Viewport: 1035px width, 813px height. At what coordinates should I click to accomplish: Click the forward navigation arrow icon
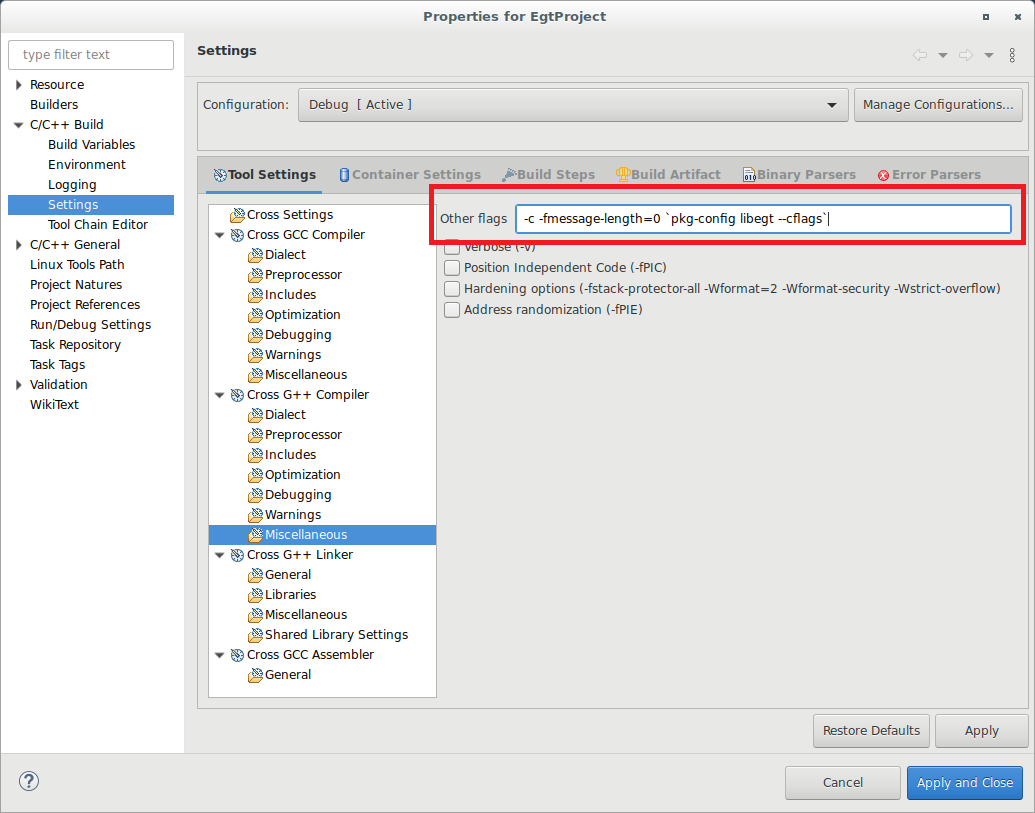[965, 55]
